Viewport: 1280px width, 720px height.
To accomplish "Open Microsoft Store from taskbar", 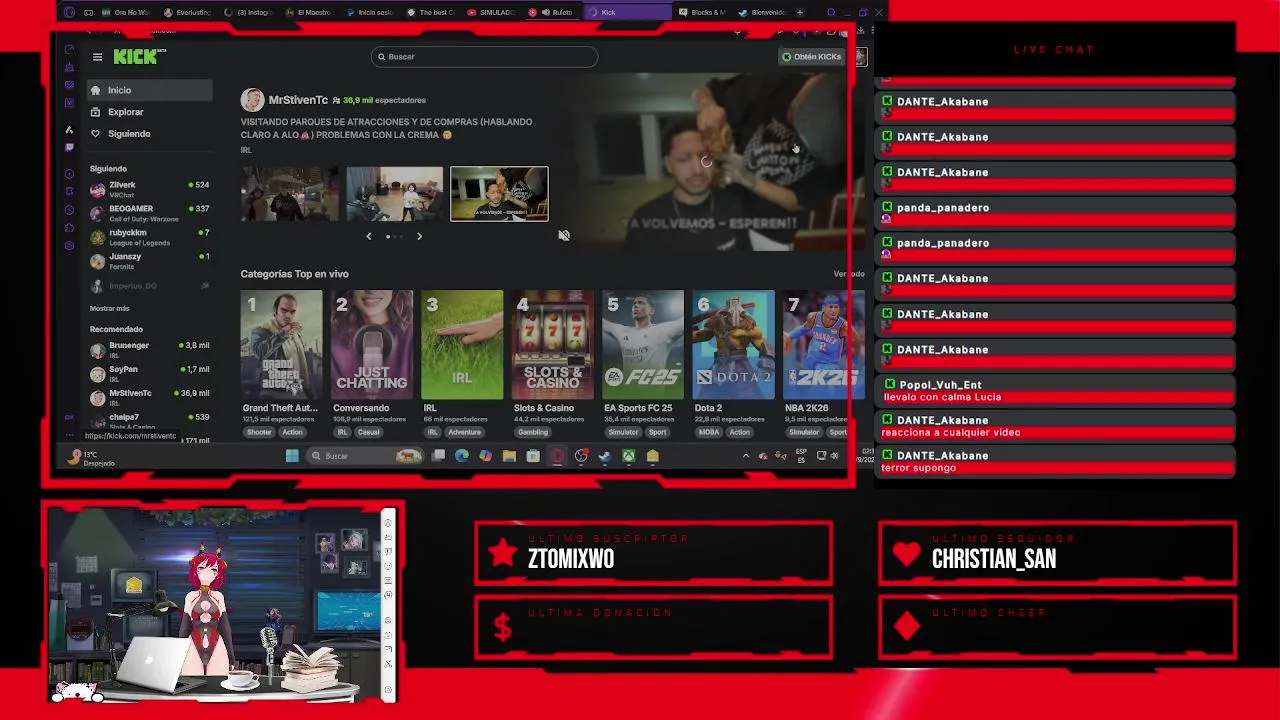I will click(x=533, y=456).
